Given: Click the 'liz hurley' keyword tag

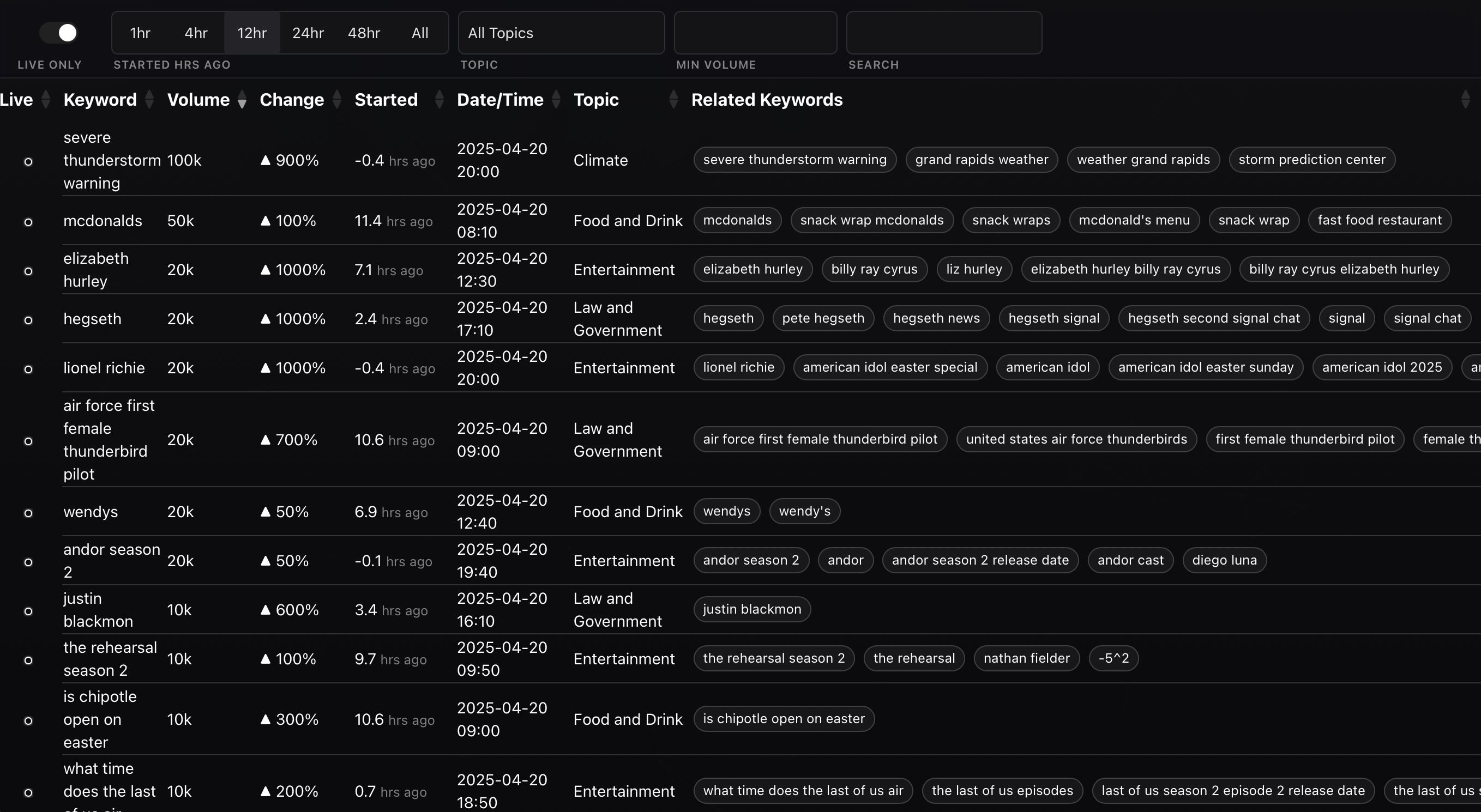Looking at the screenshot, I should click(974, 269).
